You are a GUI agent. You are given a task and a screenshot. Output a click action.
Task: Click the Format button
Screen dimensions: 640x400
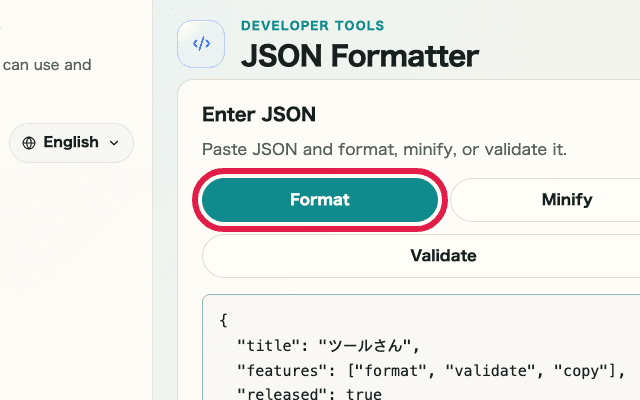coord(320,200)
